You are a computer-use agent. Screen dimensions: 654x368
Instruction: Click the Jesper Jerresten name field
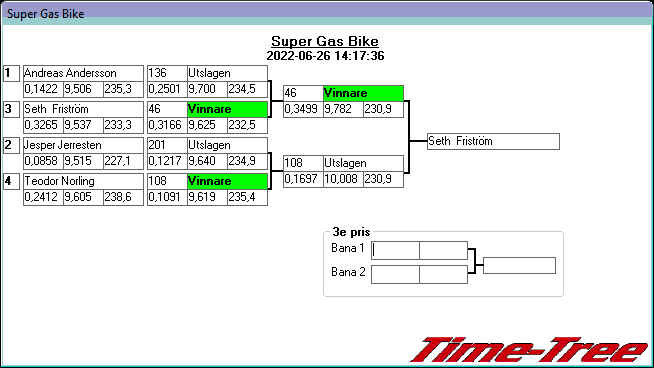point(83,145)
